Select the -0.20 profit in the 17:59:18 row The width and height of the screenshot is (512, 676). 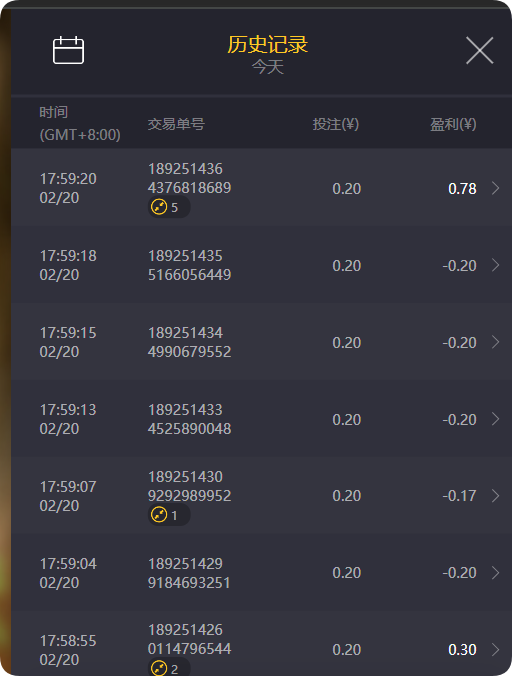(x=459, y=266)
